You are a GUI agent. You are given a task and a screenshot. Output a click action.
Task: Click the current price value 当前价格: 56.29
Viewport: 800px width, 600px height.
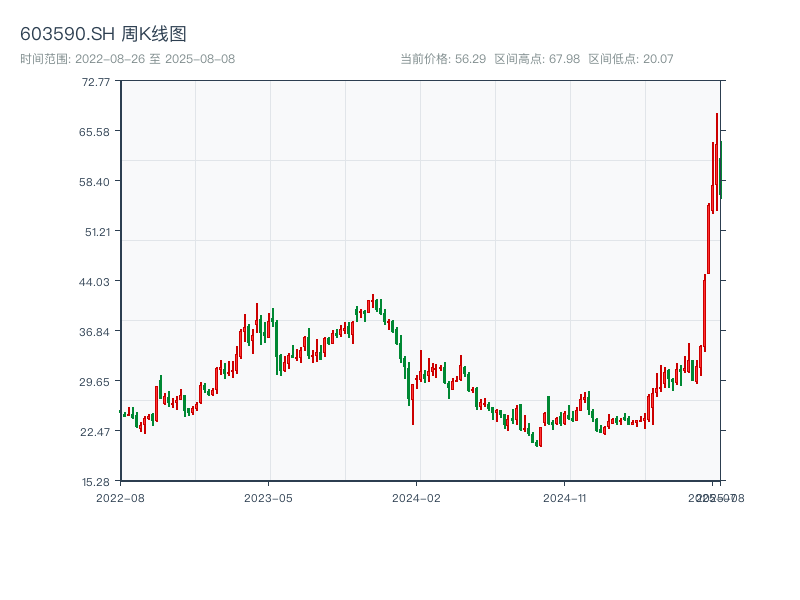pos(443,59)
